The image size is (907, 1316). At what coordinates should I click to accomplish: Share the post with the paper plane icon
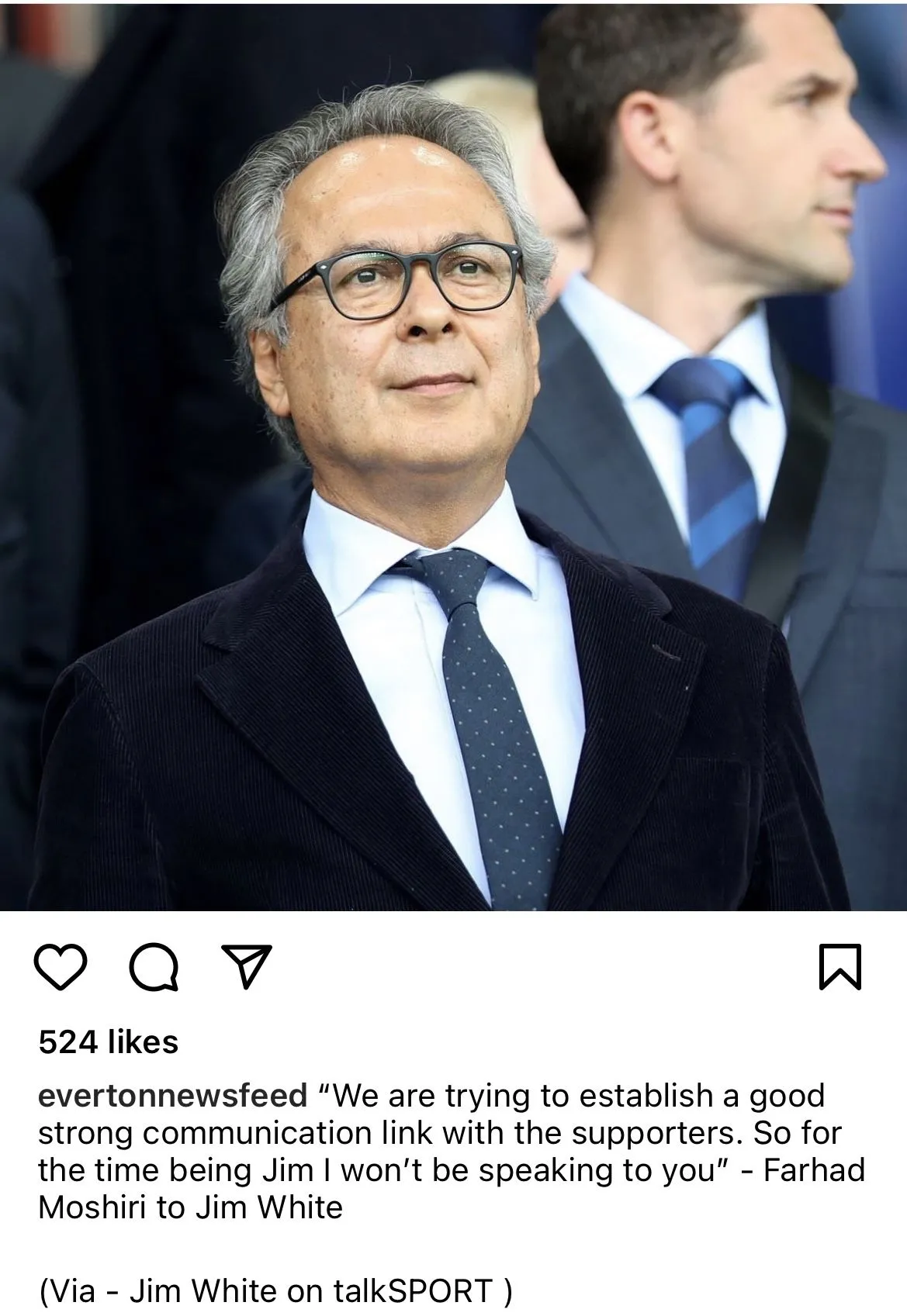(245, 966)
